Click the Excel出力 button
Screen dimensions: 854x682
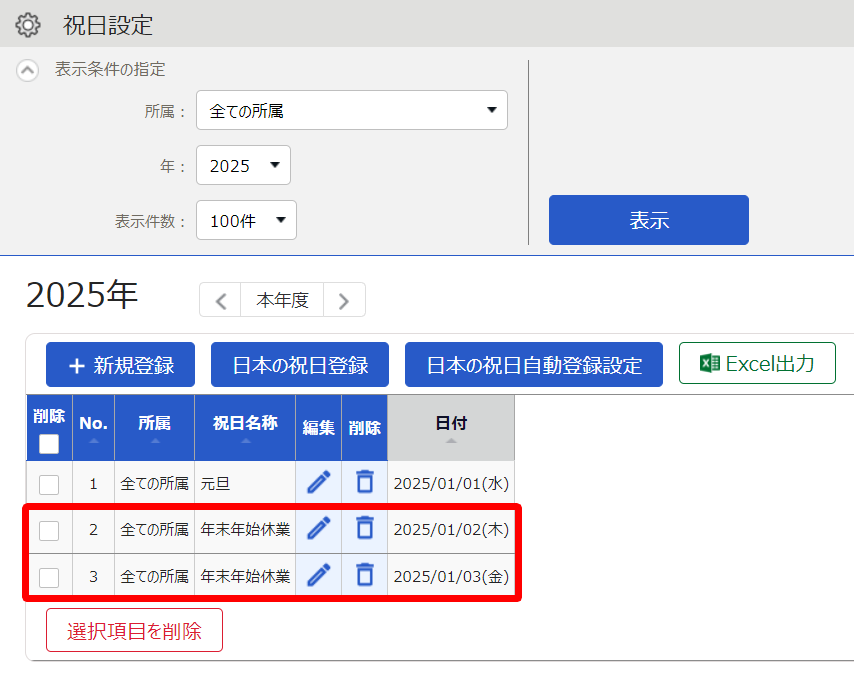(757, 363)
